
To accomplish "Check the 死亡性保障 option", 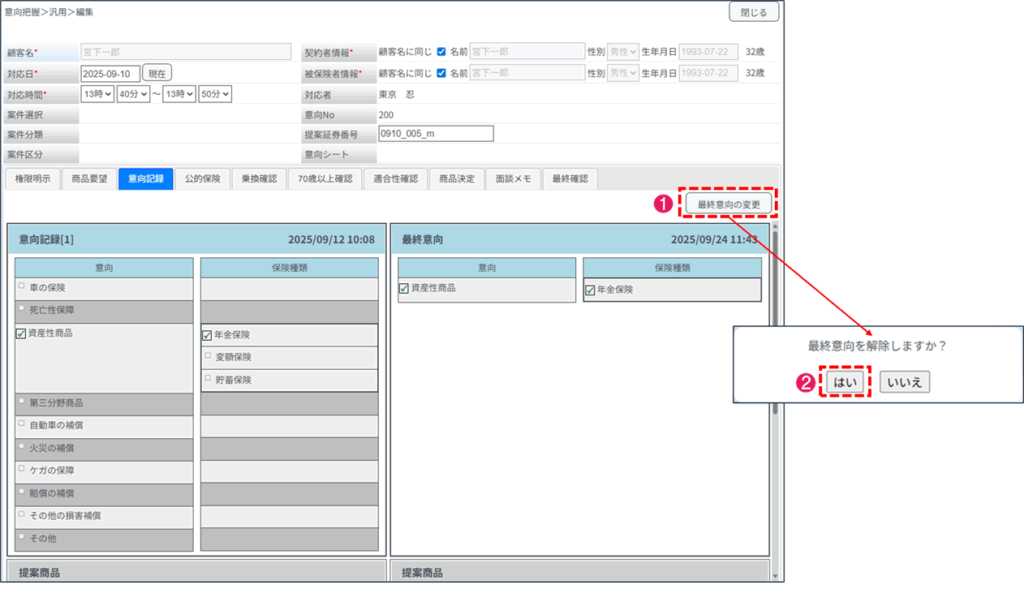I will [21, 310].
